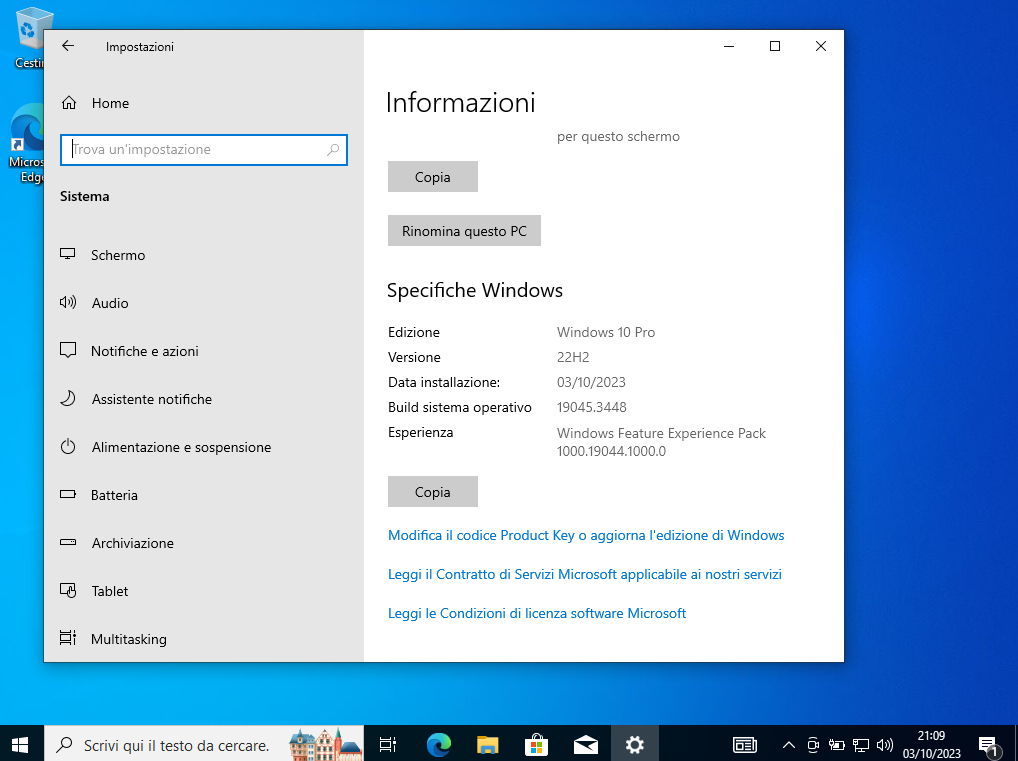Click the Meet Now camera tray icon
Viewport: 1018px width, 761px height.
coord(813,745)
